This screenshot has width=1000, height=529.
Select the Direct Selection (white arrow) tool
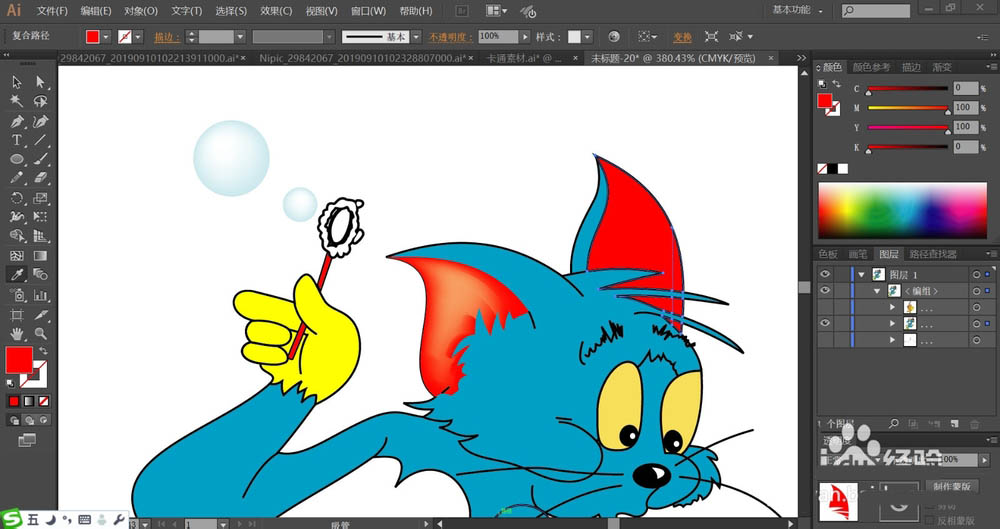(40, 82)
